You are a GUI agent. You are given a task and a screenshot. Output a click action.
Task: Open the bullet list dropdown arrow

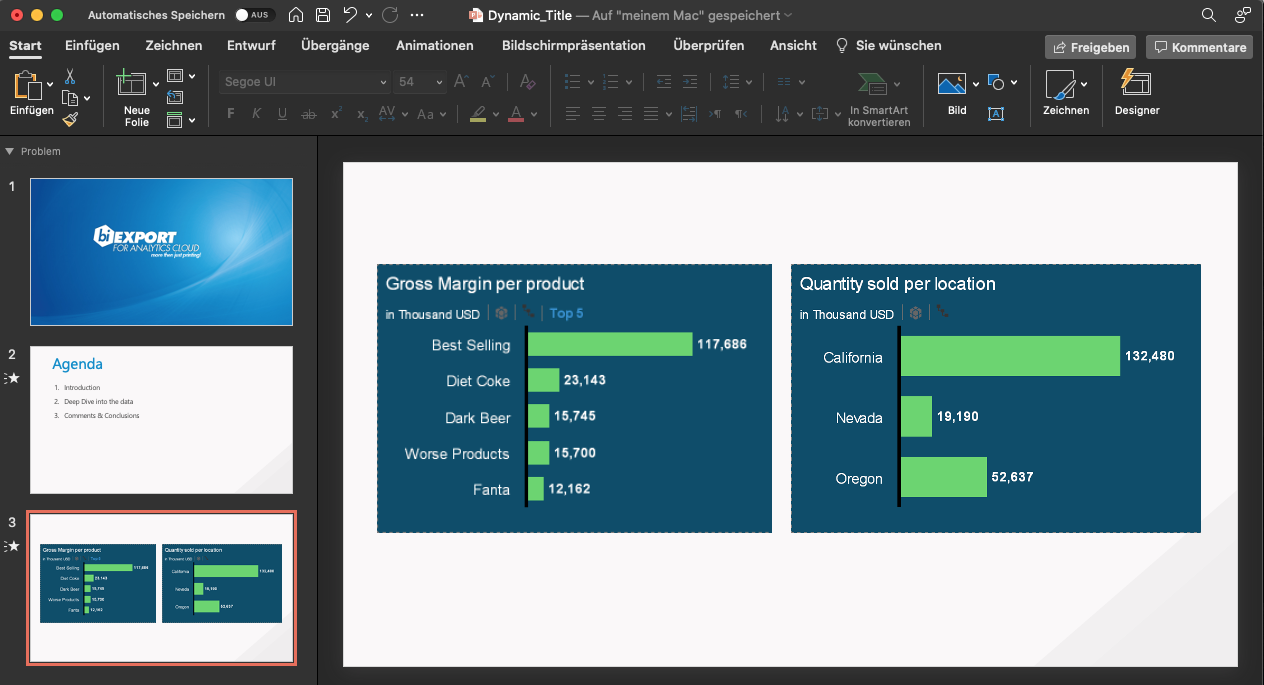591,82
